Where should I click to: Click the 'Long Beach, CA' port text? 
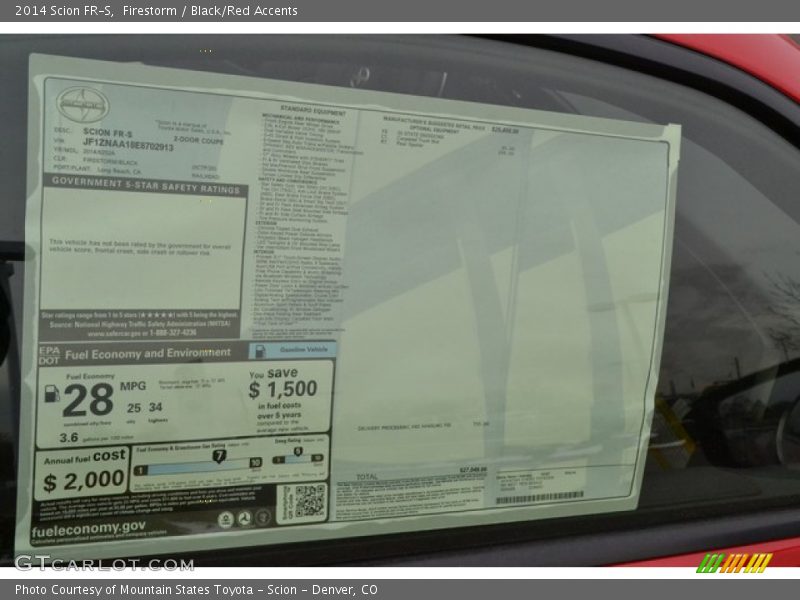pos(119,171)
